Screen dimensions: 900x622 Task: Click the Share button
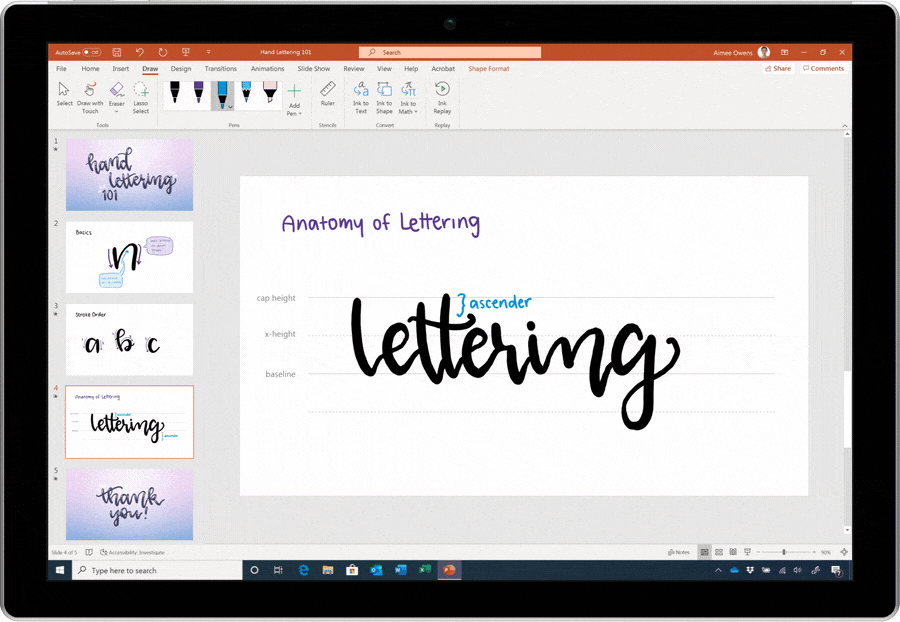pyautogui.click(x=779, y=68)
